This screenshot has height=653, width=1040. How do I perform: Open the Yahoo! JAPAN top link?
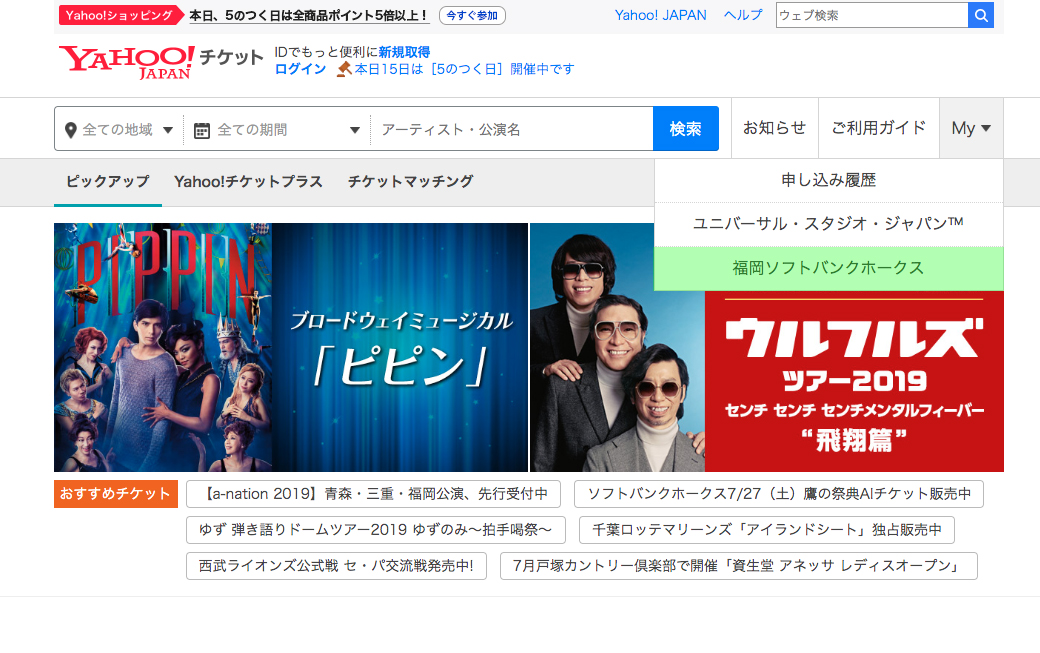pyautogui.click(x=661, y=15)
